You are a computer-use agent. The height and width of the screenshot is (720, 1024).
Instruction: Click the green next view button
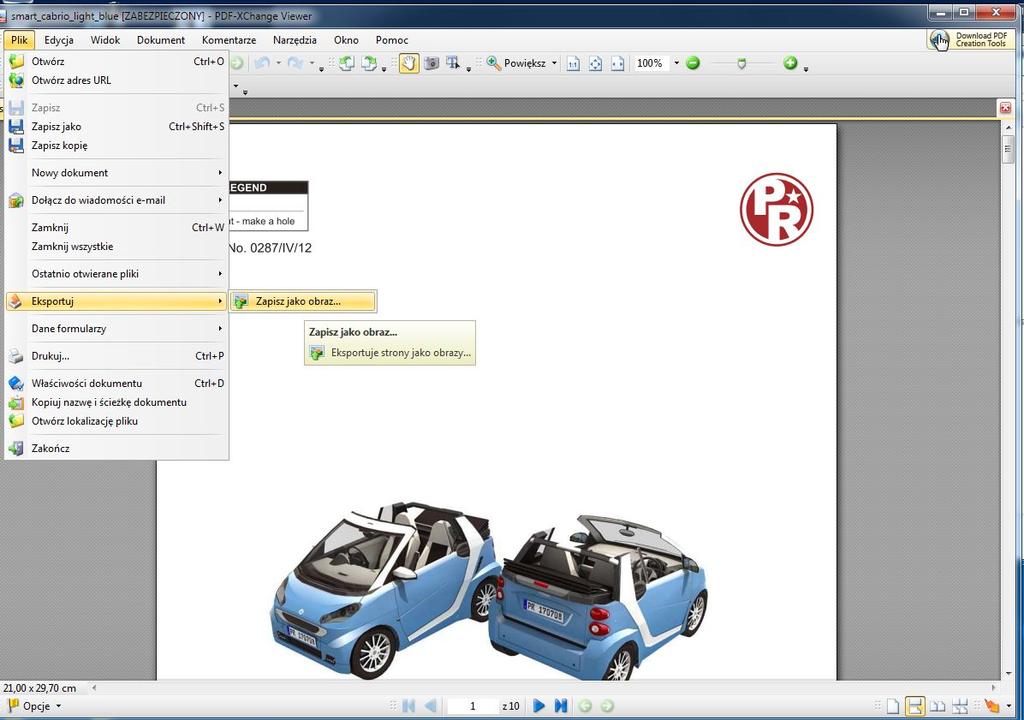607,706
